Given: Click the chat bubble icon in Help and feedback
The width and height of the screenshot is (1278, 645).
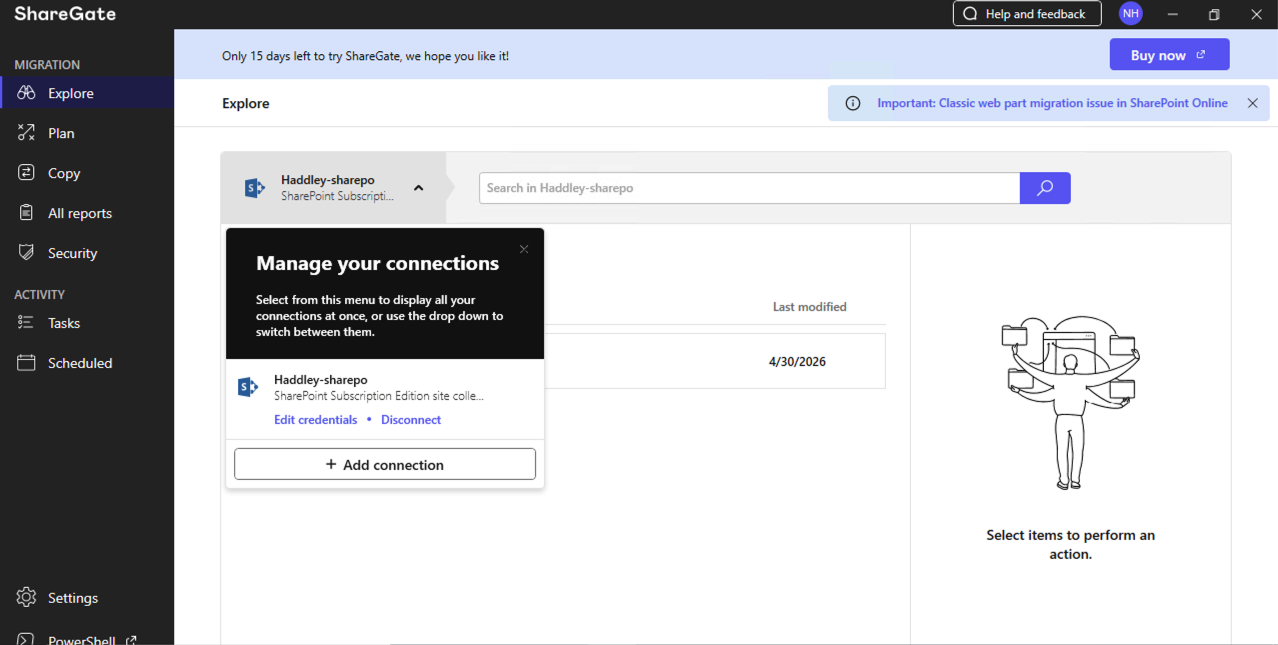Looking at the screenshot, I should pos(970,14).
